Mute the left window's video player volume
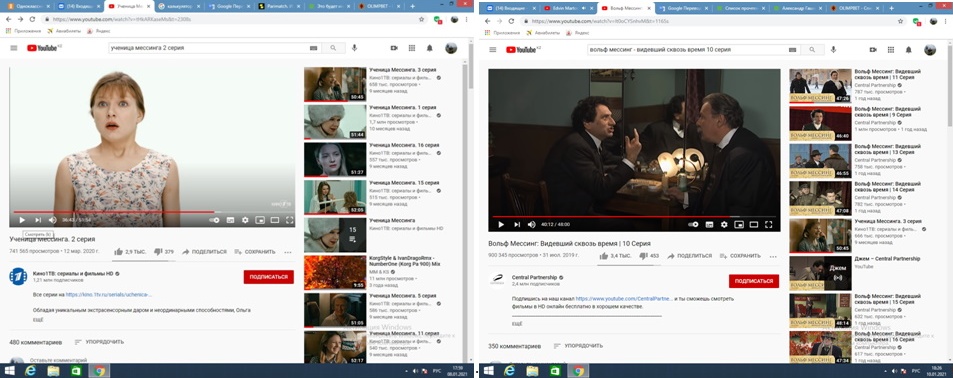The image size is (953, 378). (x=53, y=220)
